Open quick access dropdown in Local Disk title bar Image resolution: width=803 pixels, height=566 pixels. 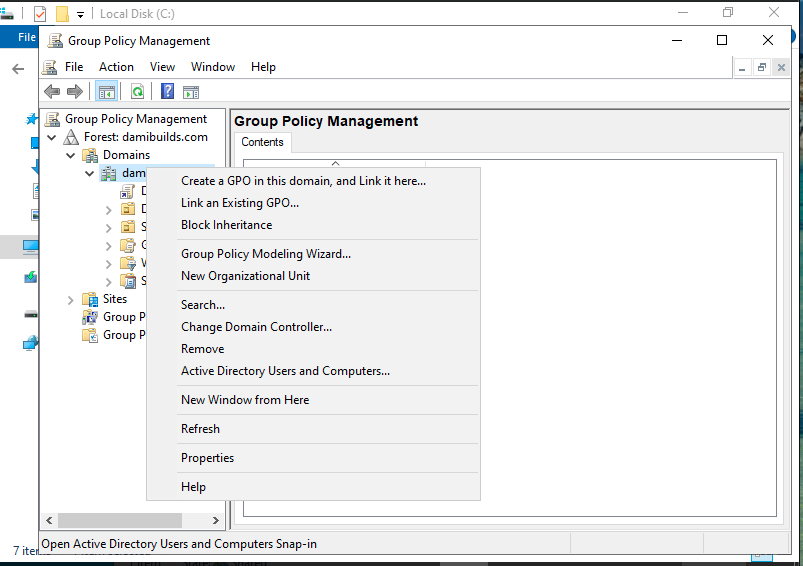(80, 14)
